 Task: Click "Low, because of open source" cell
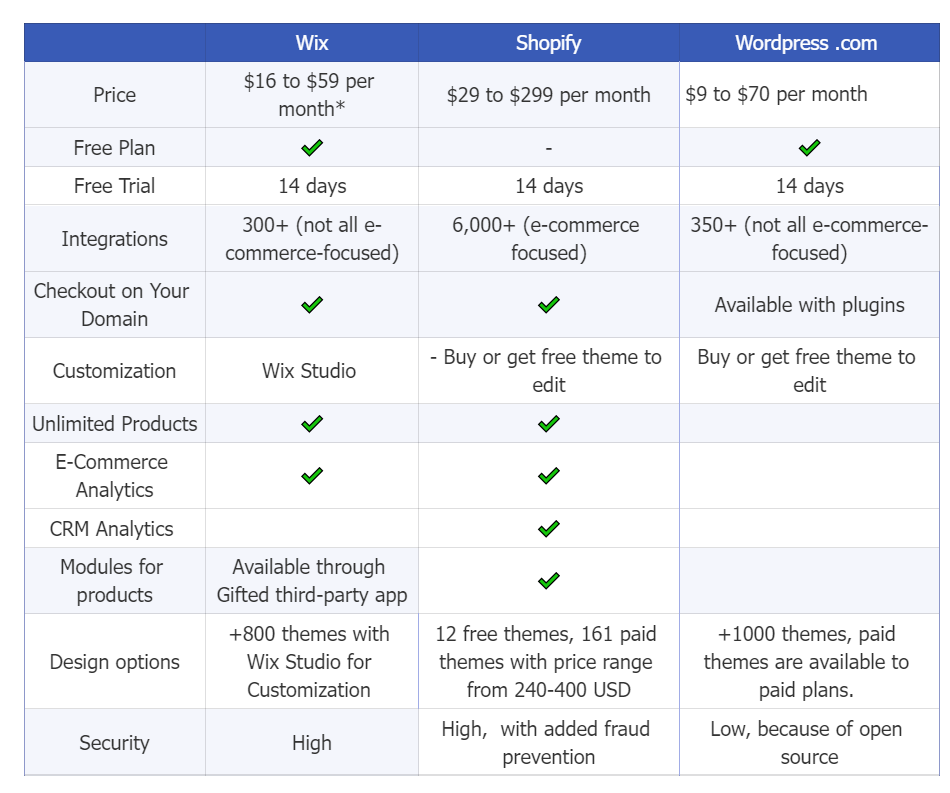pos(809,743)
